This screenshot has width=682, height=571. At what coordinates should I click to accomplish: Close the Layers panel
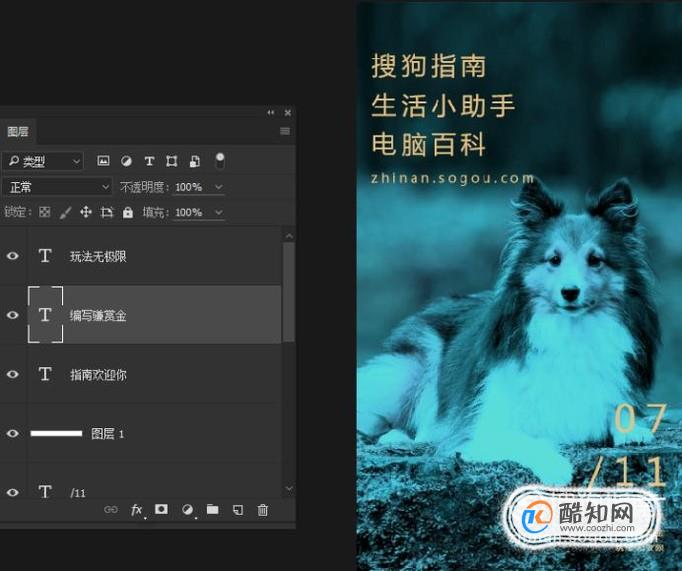(288, 113)
